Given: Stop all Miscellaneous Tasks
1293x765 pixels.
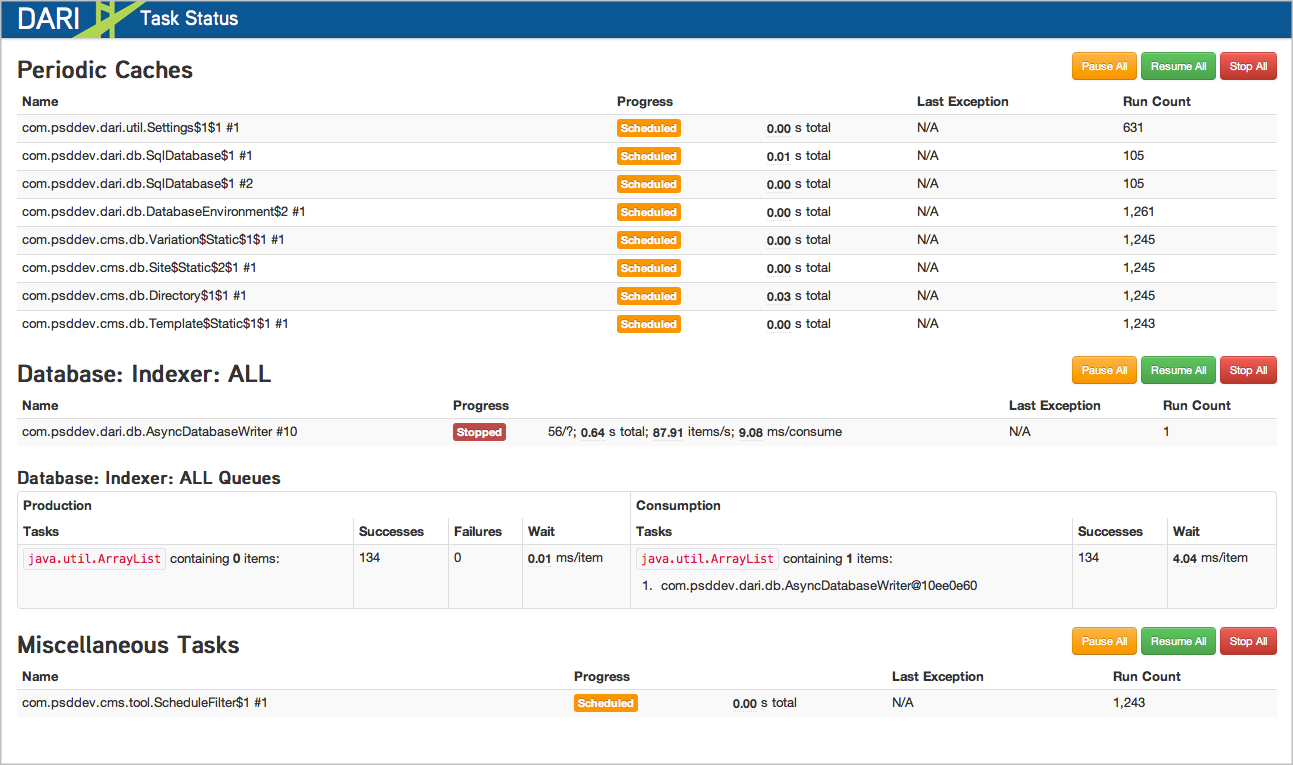Looking at the screenshot, I should point(1248,641).
